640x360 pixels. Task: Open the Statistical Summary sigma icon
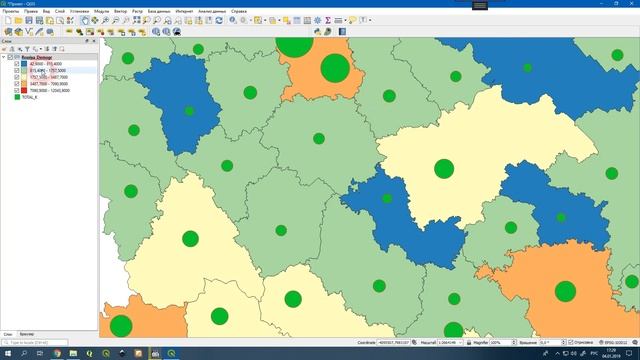tap(328, 20)
